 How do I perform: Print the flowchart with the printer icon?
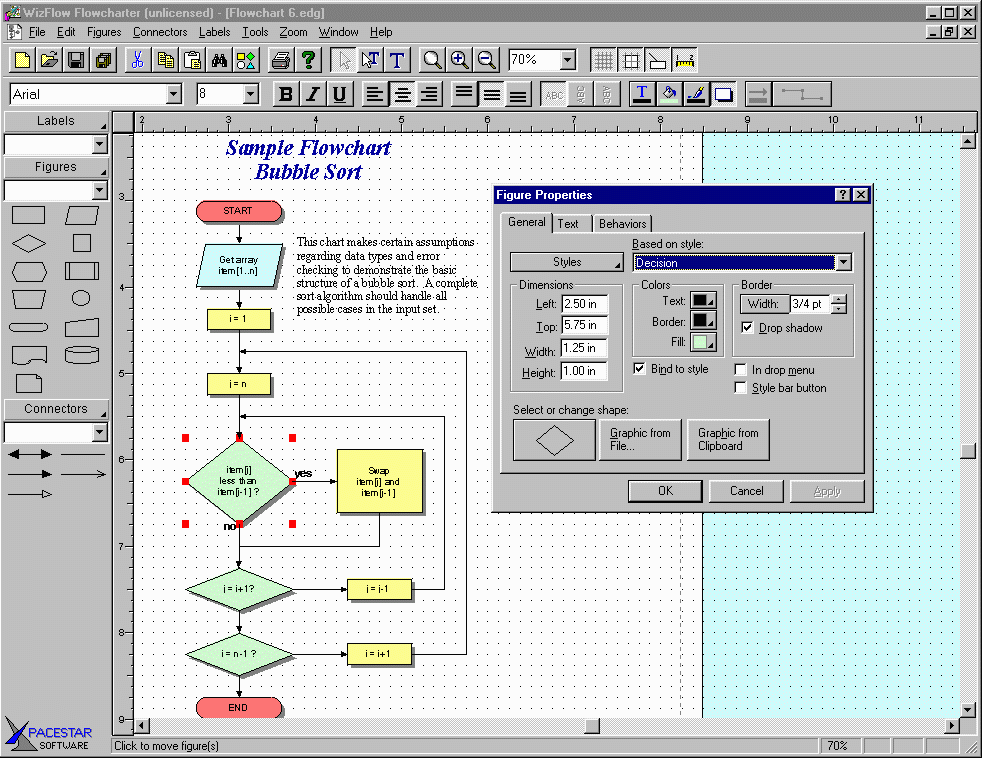pyautogui.click(x=281, y=60)
